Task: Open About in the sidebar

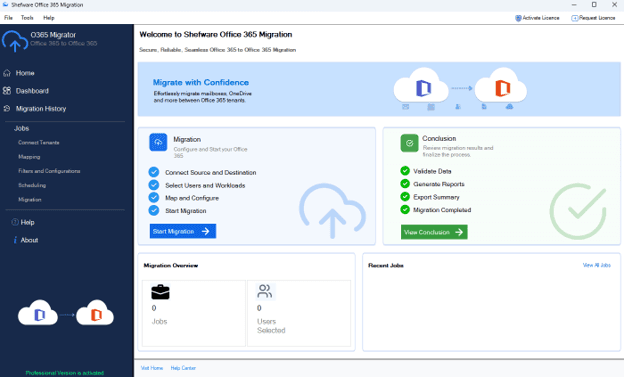Action: coord(29,240)
